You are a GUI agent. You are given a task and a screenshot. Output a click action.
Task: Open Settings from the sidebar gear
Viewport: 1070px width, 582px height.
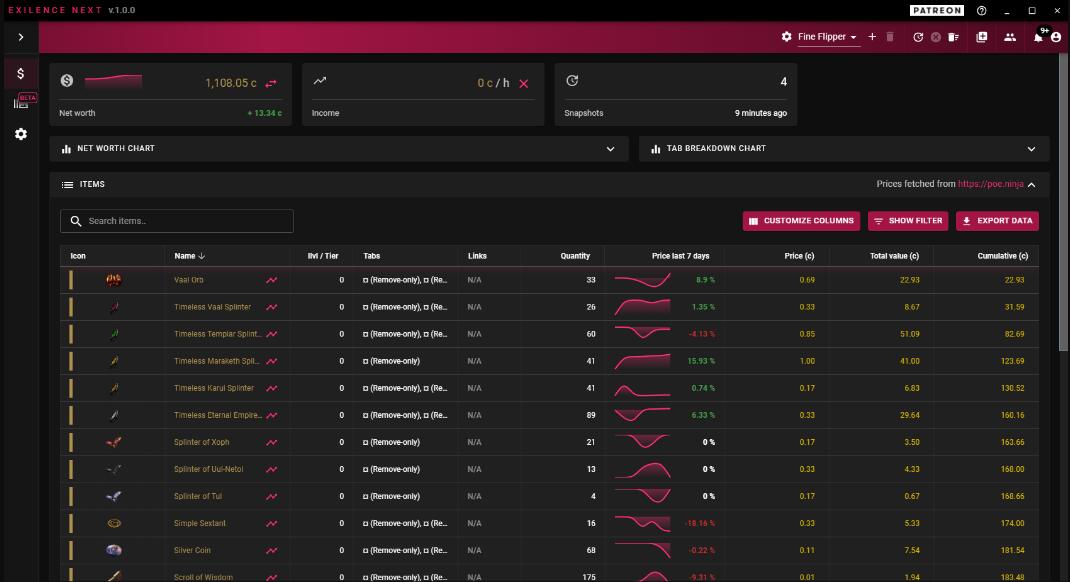[x=20, y=134]
